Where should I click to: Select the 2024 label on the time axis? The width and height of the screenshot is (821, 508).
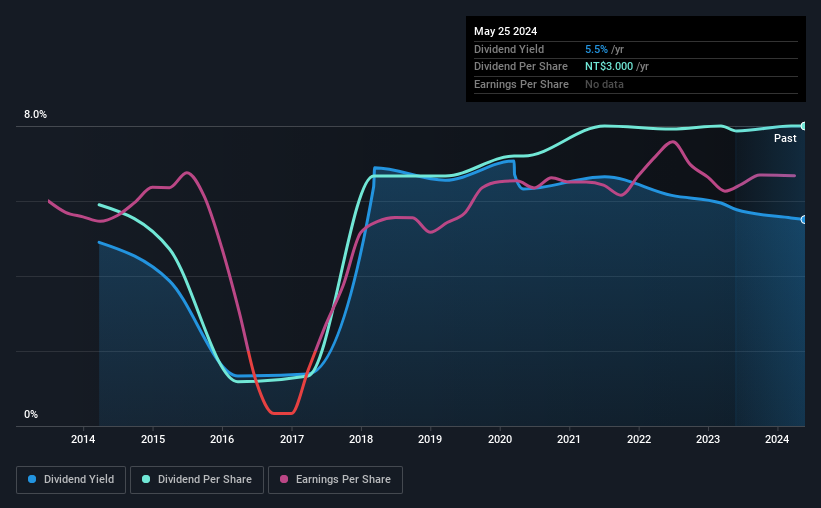coord(777,439)
